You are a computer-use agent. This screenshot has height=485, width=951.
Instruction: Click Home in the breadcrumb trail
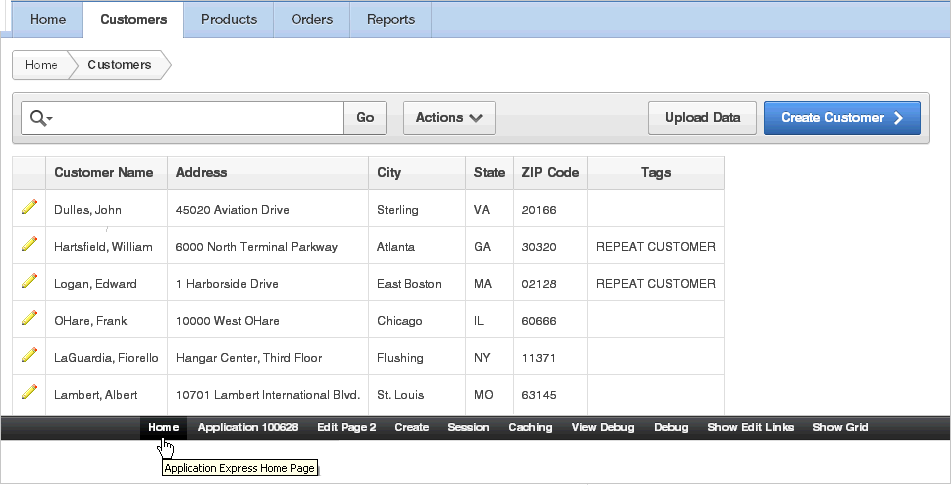coord(41,65)
